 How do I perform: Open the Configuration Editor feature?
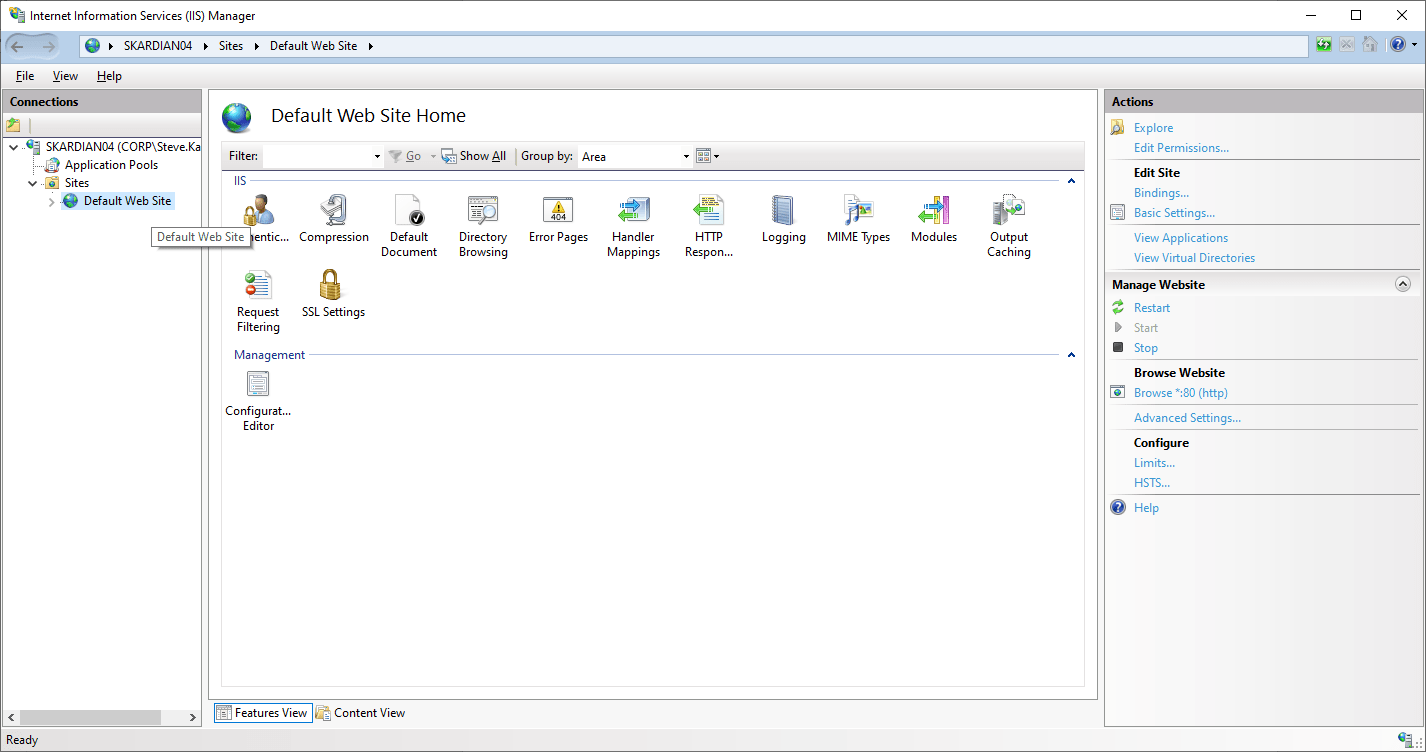click(x=258, y=400)
